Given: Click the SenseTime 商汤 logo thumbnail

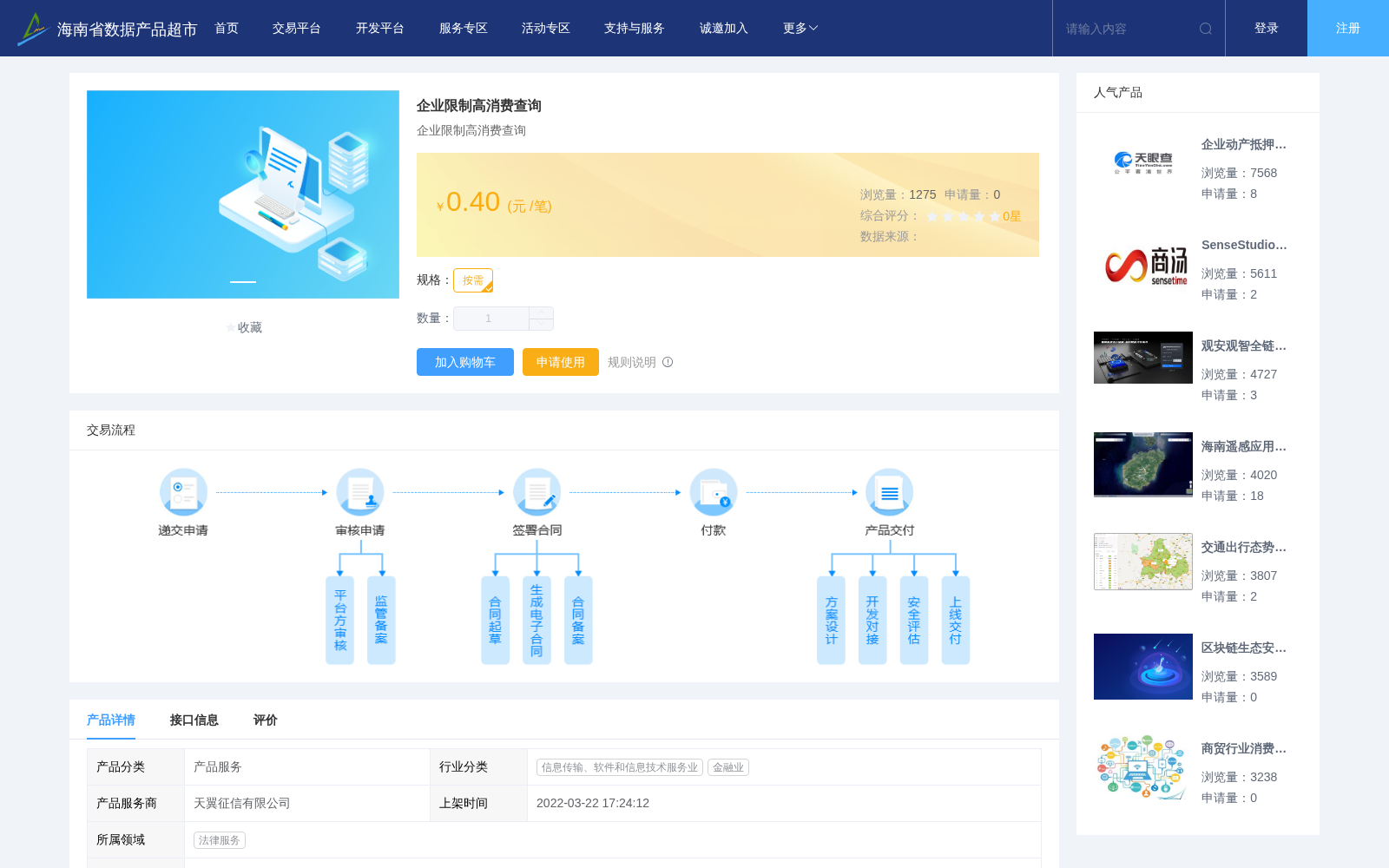Looking at the screenshot, I should (x=1143, y=266).
